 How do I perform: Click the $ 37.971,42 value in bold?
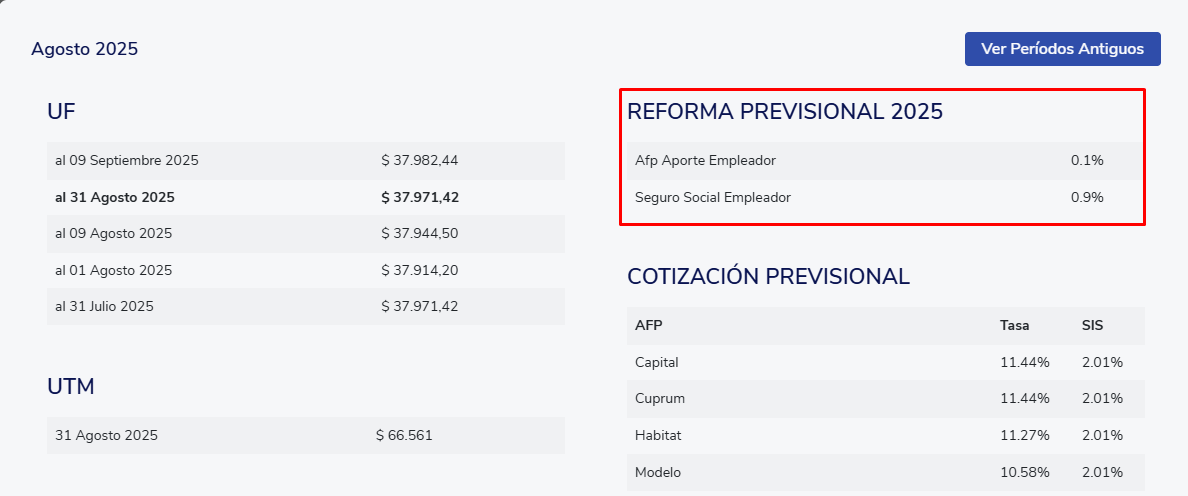[420, 198]
